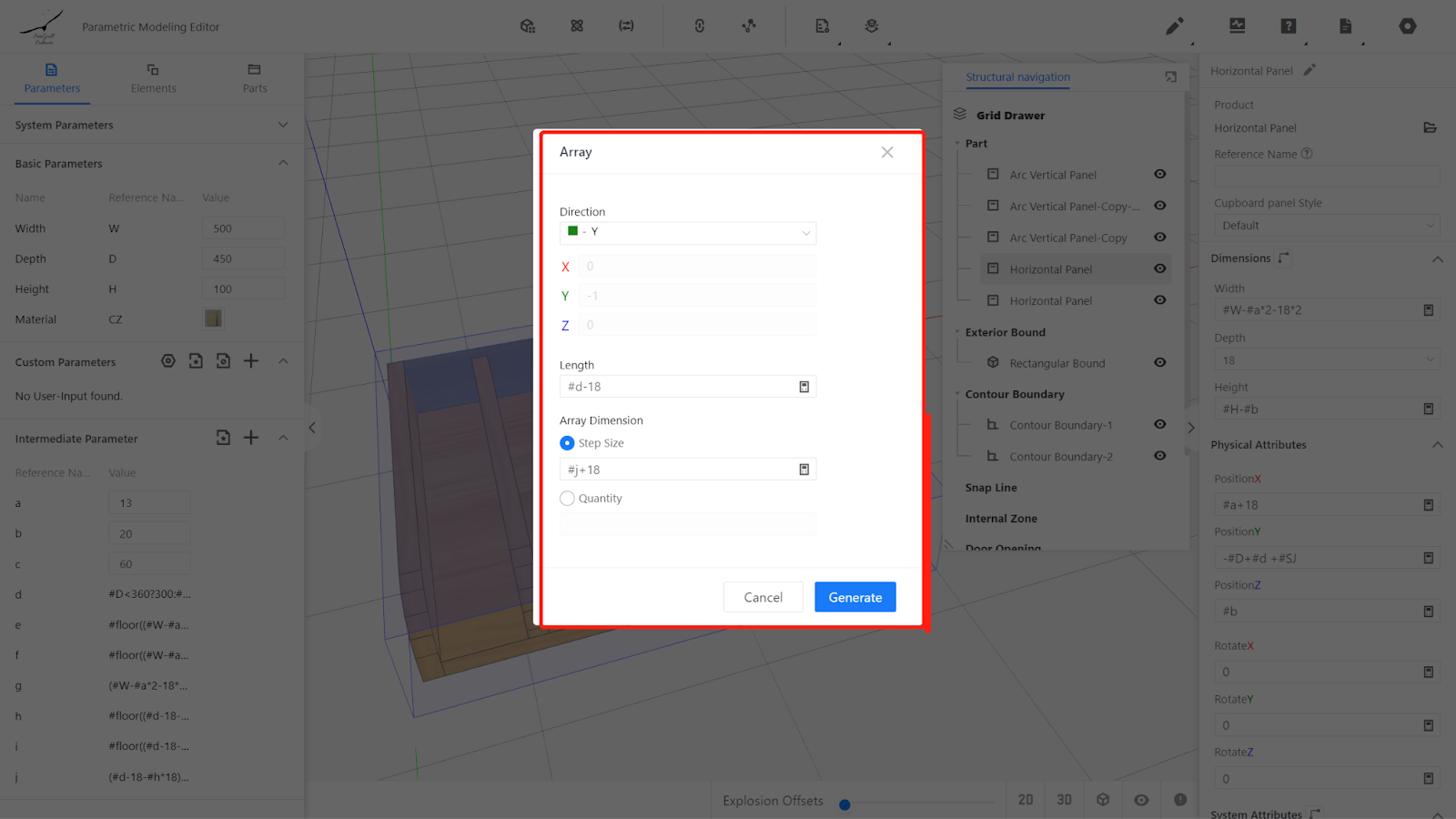Click the 3D view mode button

pos(1064,800)
